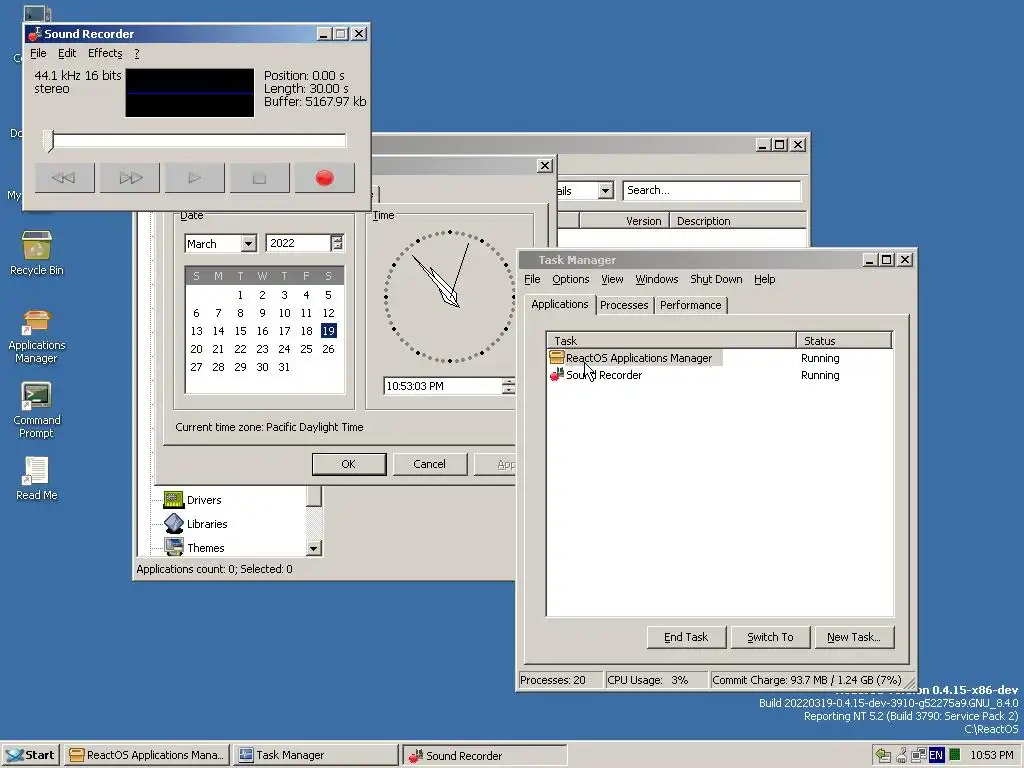Open Task Manager Options menu

pyautogui.click(x=571, y=280)
